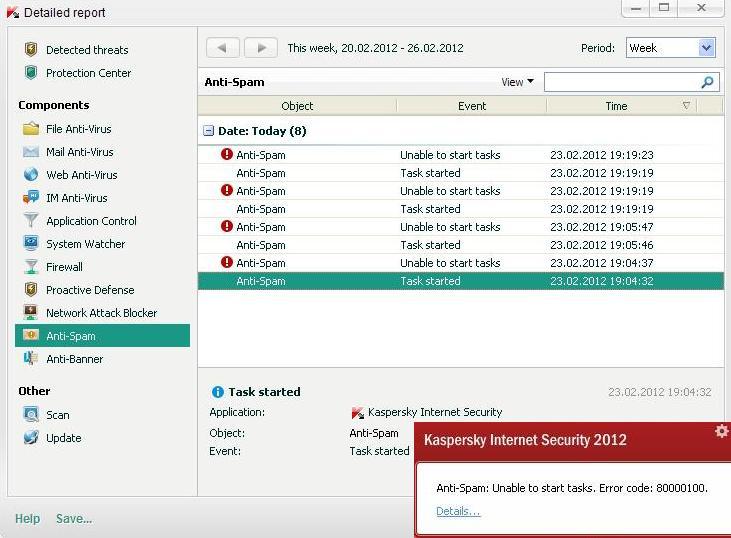Click the error icon on 19:19:23 row
731x538 pixels.
(x=227, y=154)
